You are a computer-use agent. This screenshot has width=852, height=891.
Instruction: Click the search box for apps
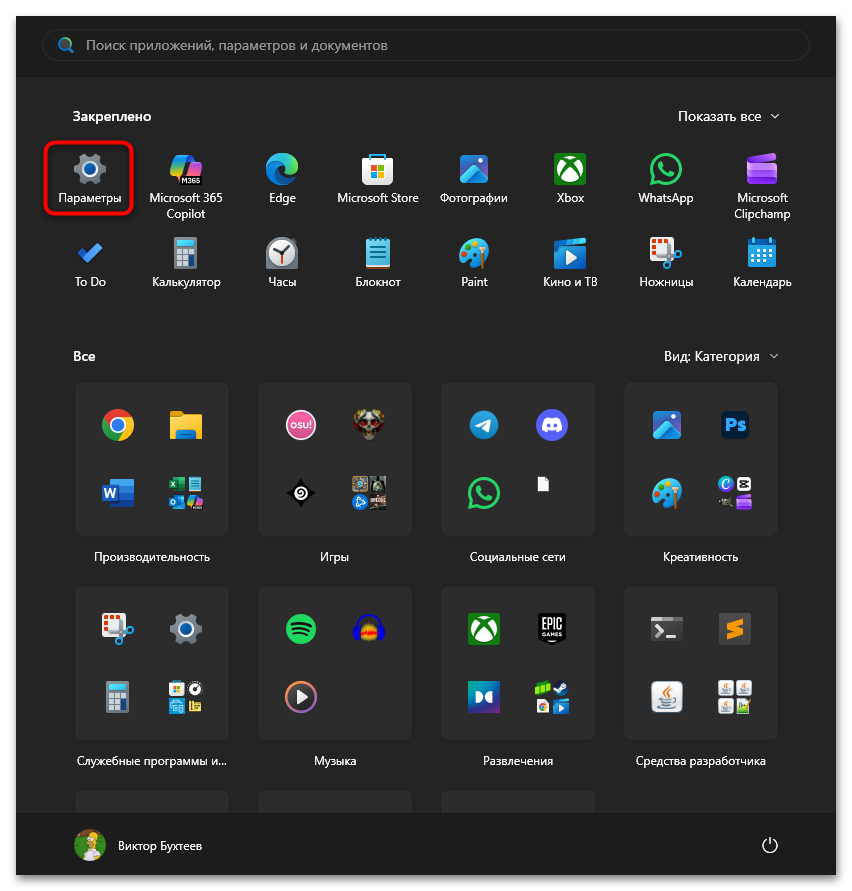[426, 45]
